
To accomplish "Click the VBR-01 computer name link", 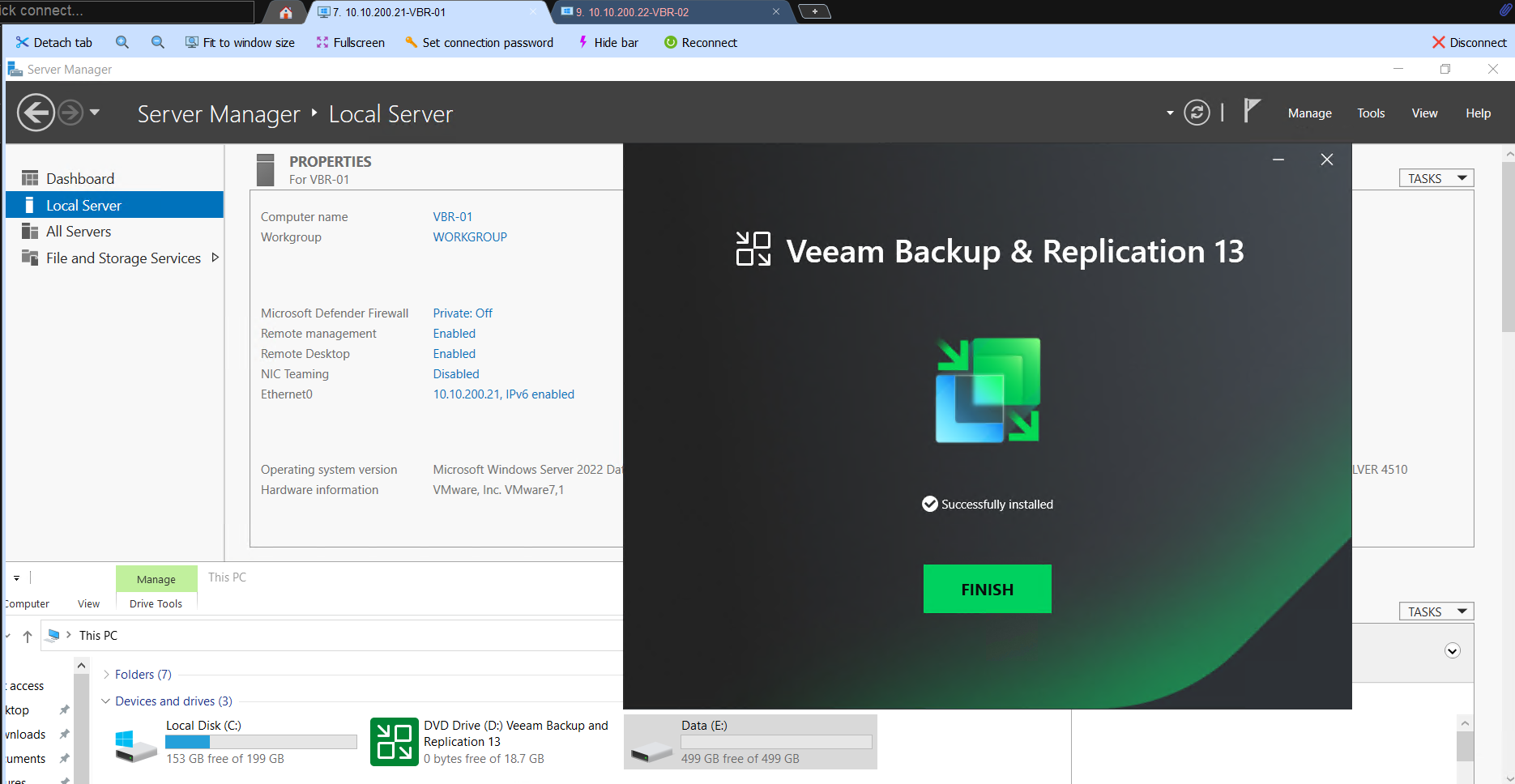I will pos(452,217).
